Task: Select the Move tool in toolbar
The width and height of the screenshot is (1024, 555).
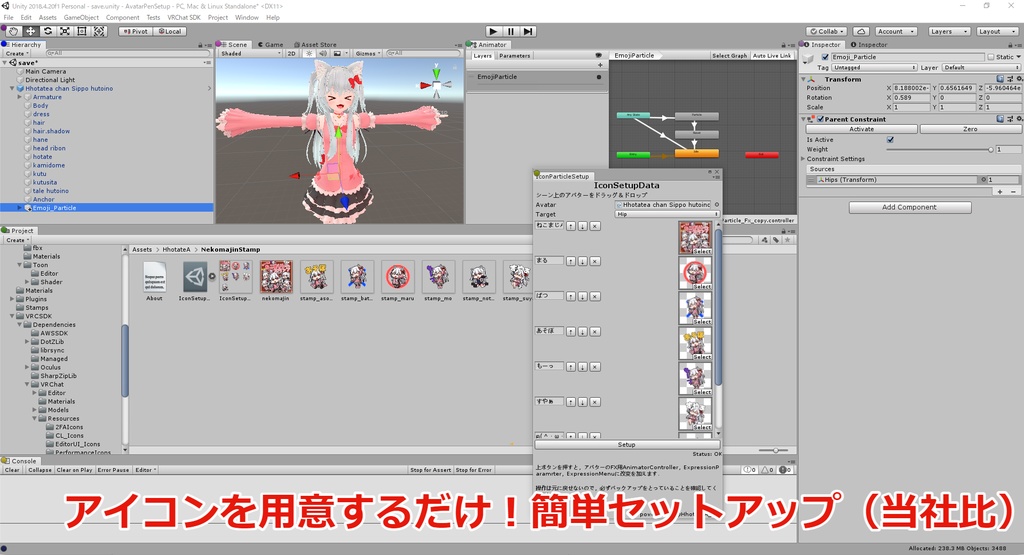Action: (x=30, y=31)
